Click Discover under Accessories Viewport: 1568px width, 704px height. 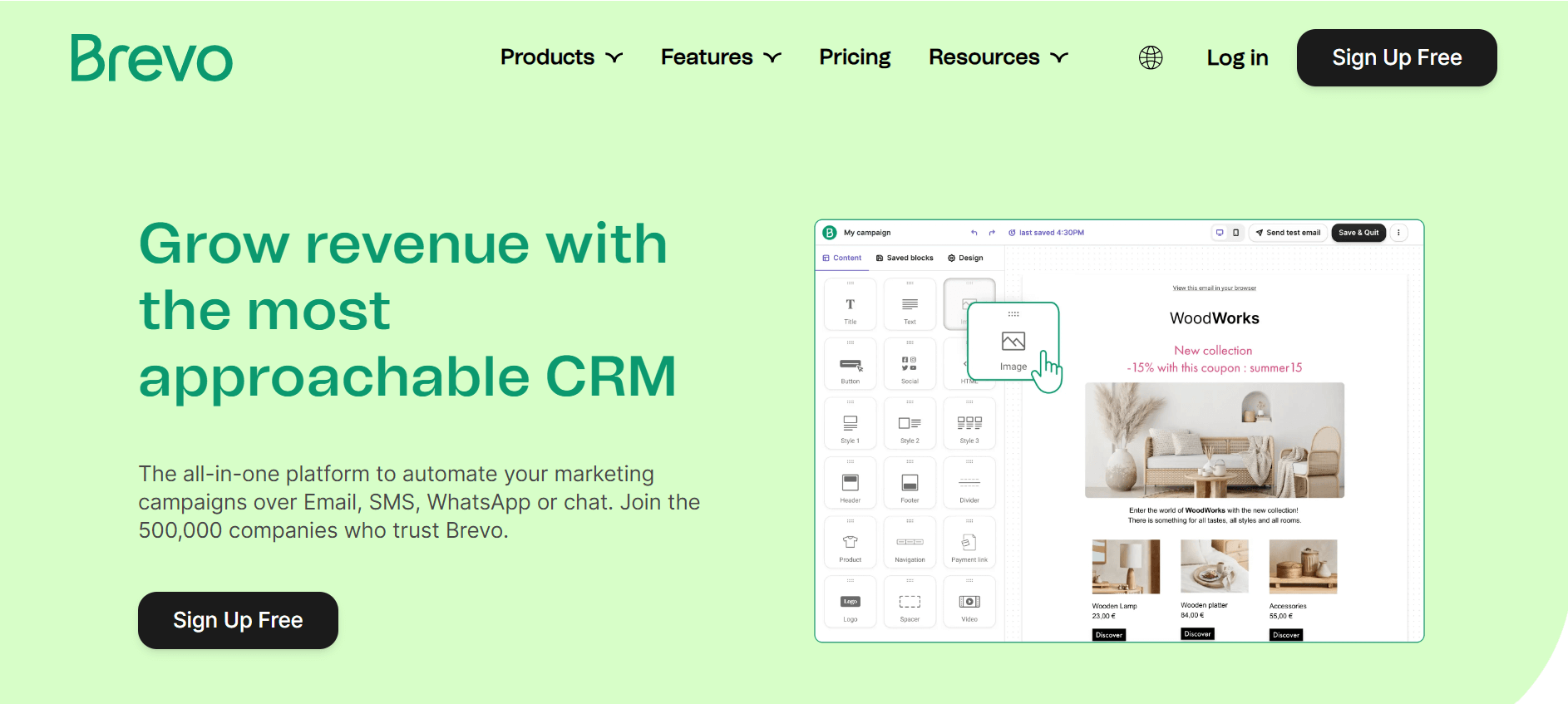[1286, 635]
